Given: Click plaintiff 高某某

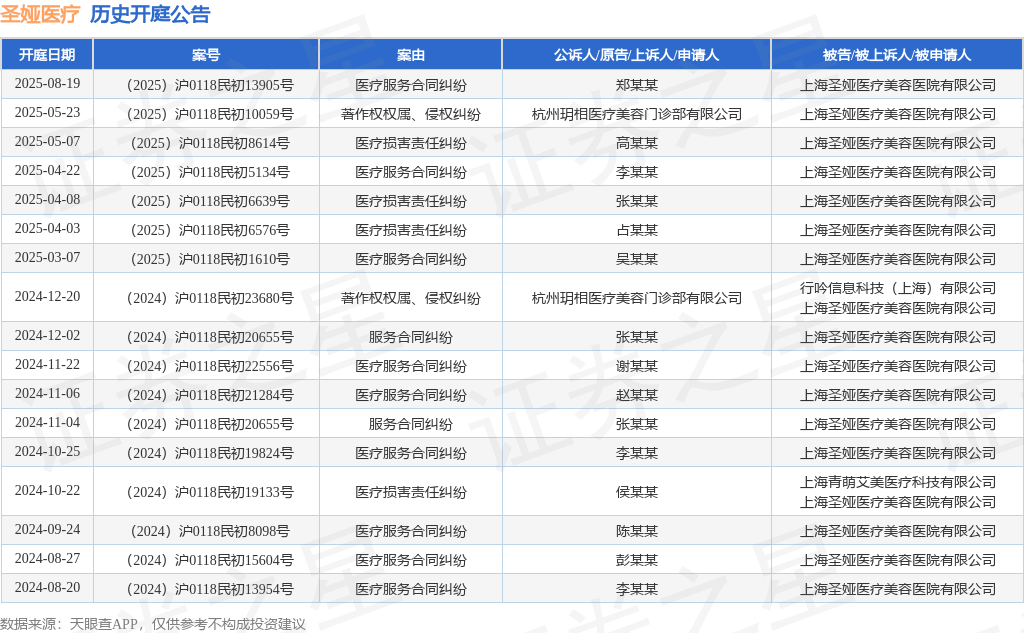Looking at the screenshot, I should [x=637, y=143].
